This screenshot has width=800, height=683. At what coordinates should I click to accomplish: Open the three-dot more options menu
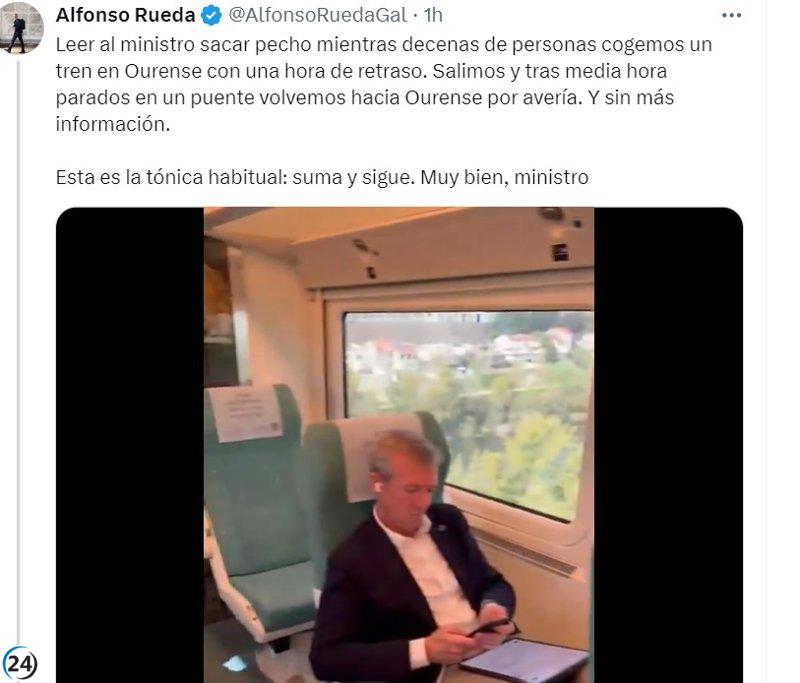(x=731, y=15)
